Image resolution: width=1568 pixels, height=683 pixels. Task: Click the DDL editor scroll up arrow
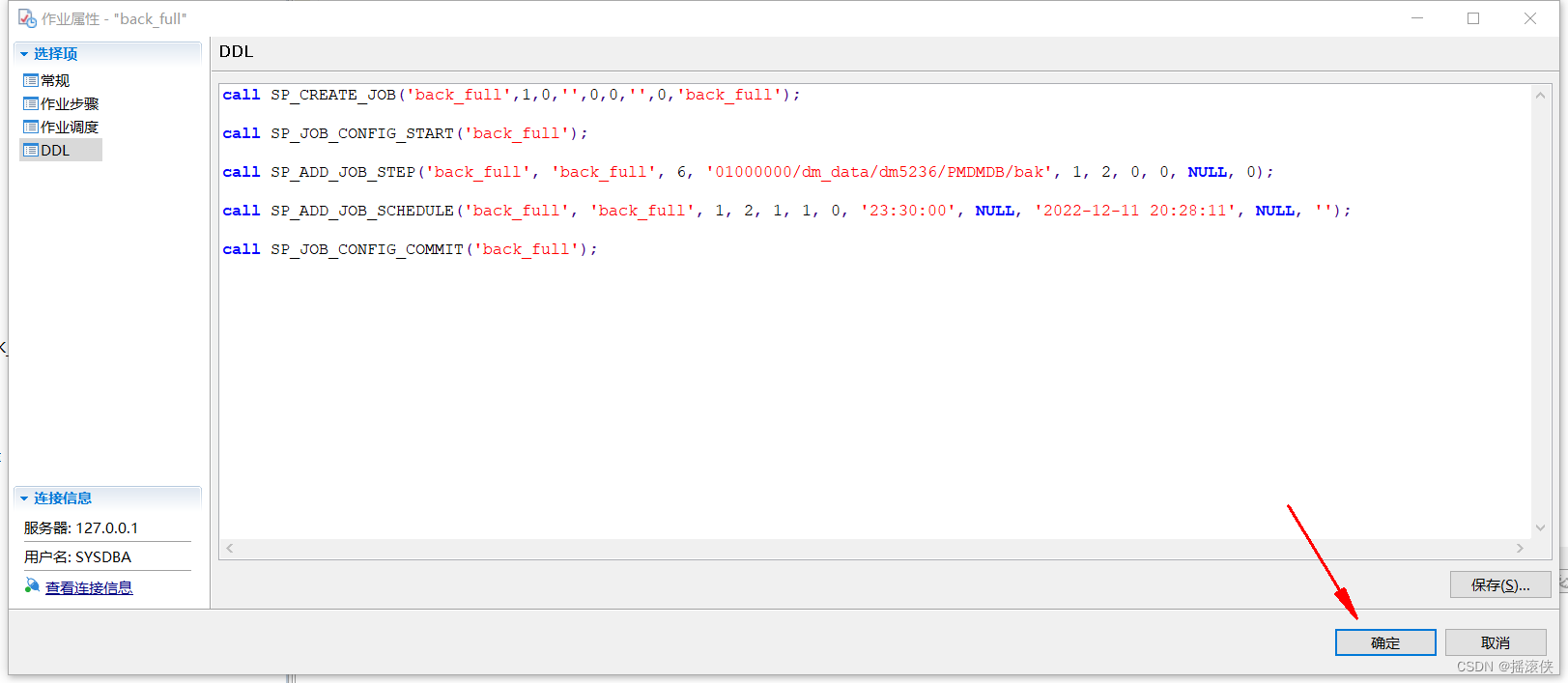pyautogui.click(x=1541, y=95)
